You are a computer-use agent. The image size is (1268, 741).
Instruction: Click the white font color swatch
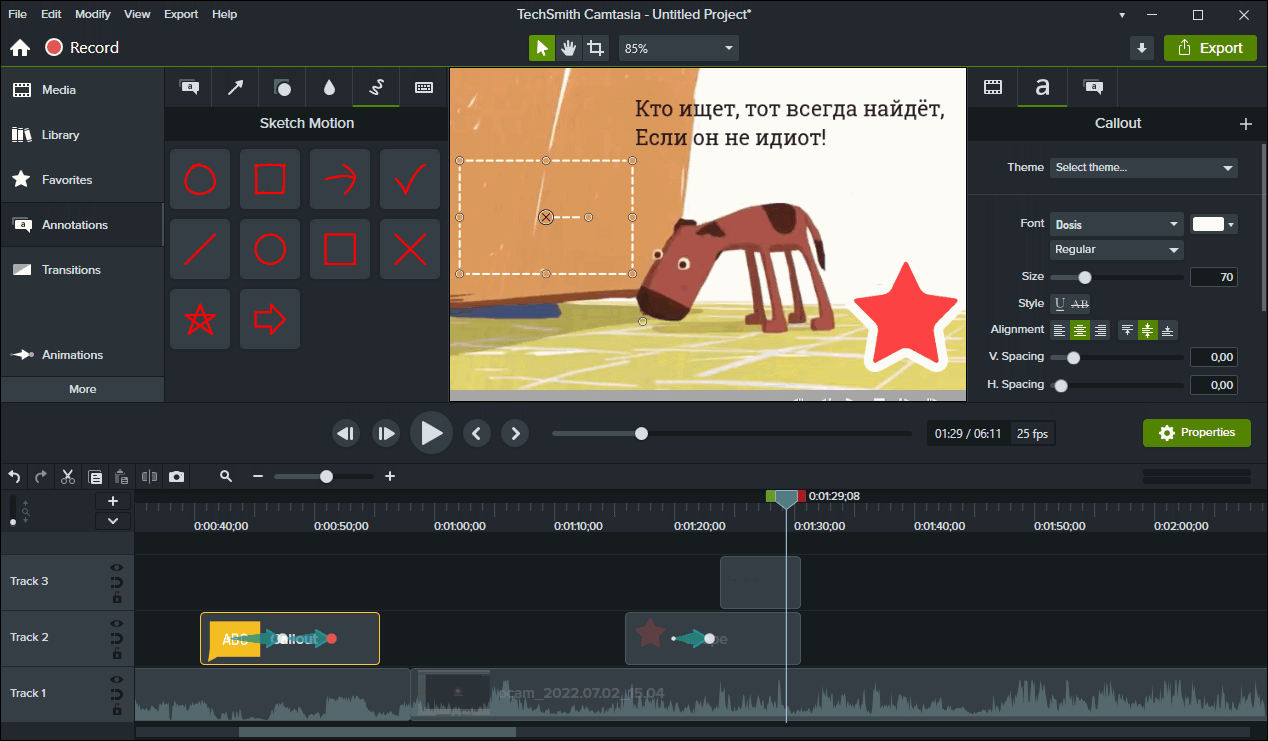click(x=1208, y=224)
